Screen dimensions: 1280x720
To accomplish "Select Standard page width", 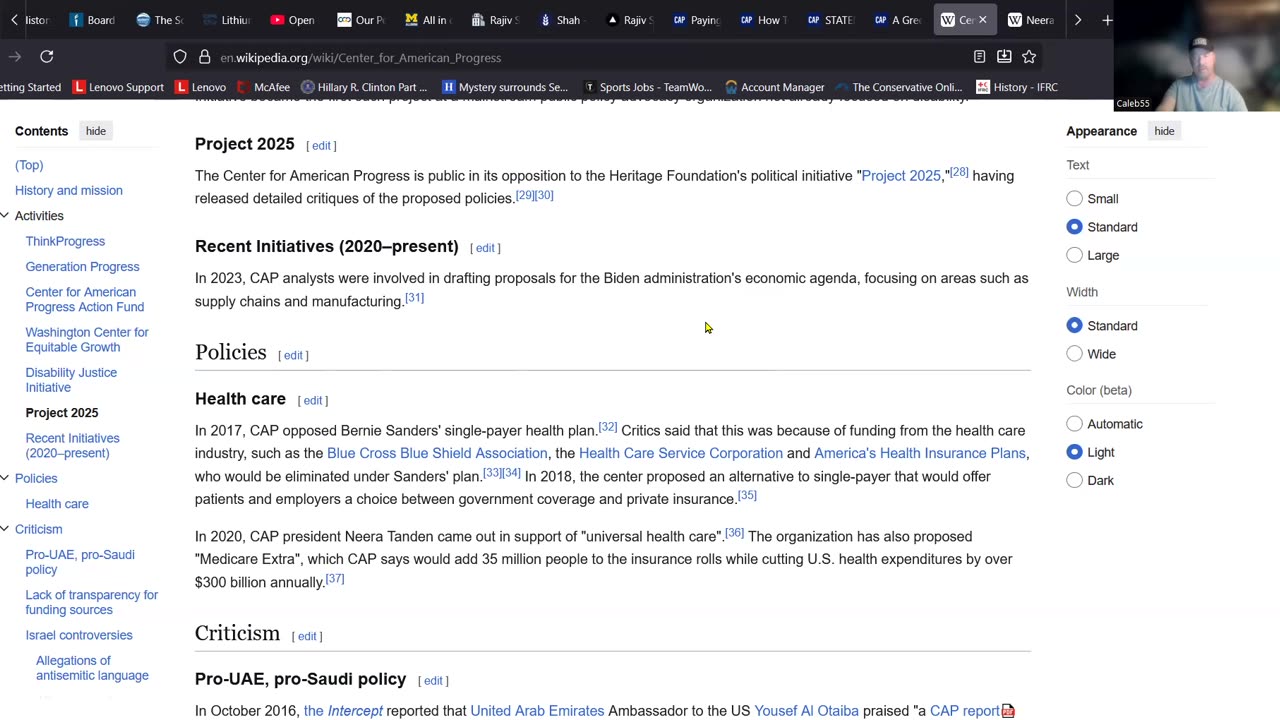I will tap(1074, 326).
